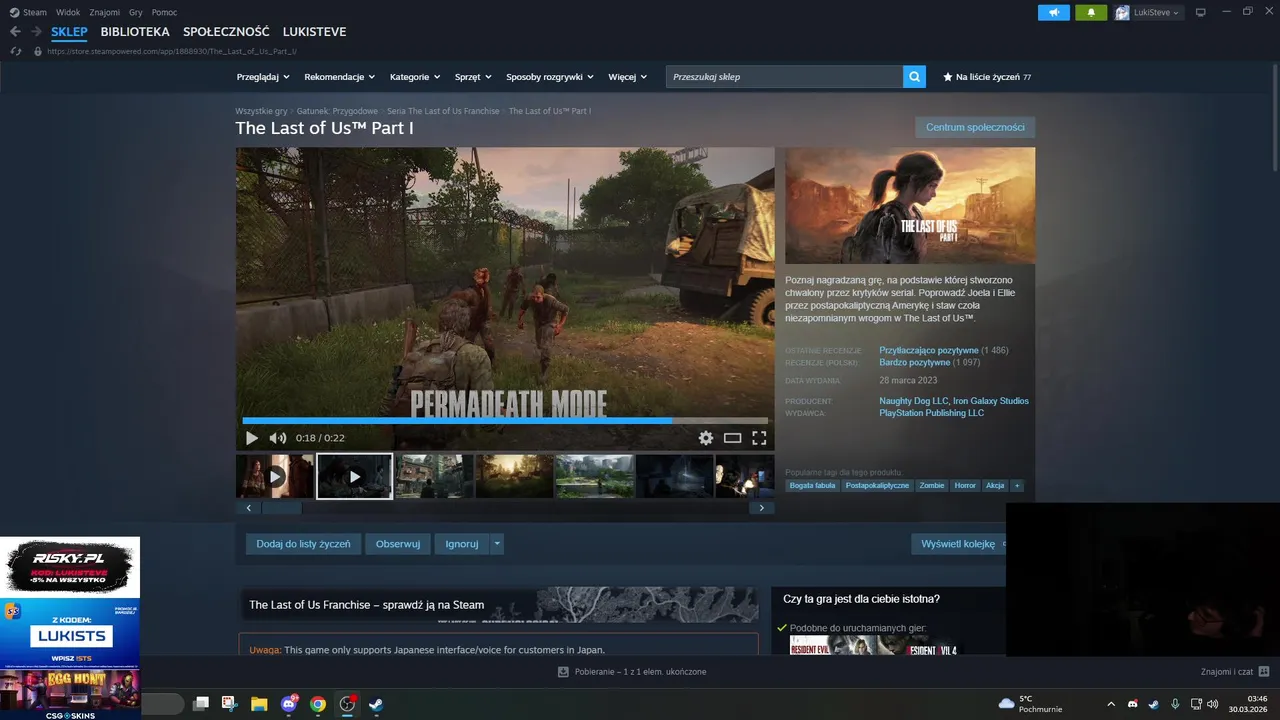Expand the Sposoby rozgrywki dropdown
Image resolution: width=1280 pixels, height=720 pixels.
pyautogui.click(x=550, y=77)
